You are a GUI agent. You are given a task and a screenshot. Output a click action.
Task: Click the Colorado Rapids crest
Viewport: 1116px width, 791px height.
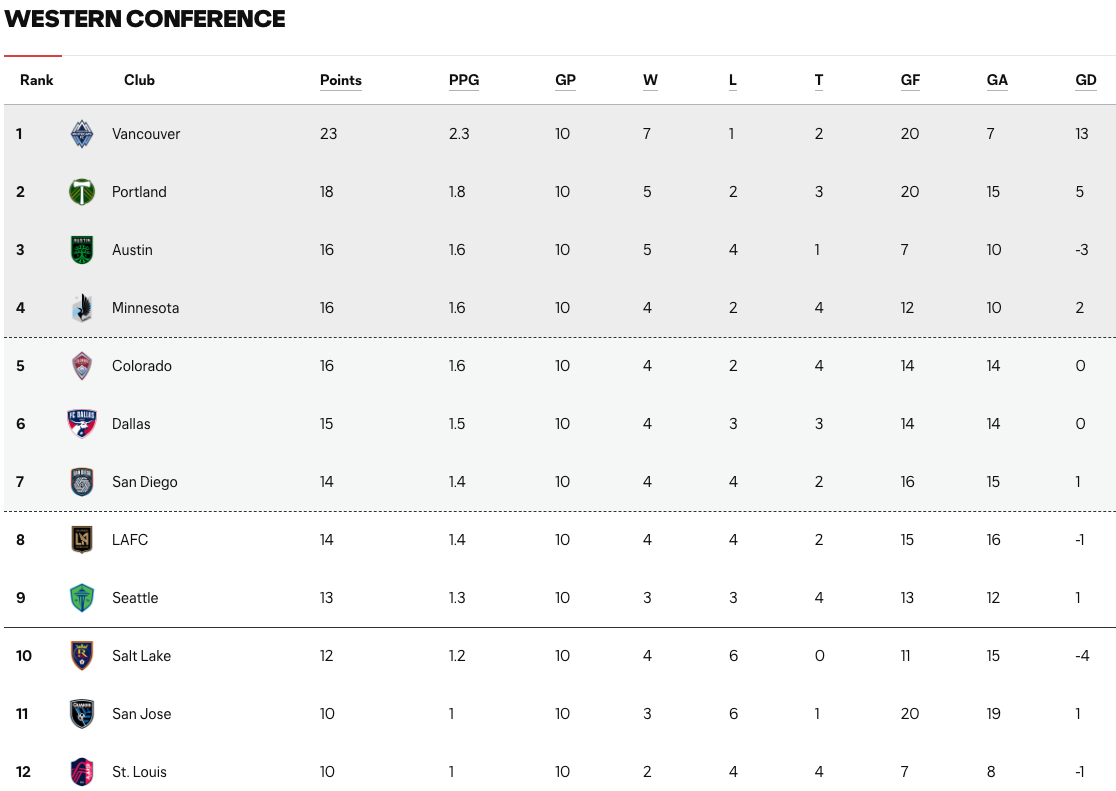click(x=81, y=366)
